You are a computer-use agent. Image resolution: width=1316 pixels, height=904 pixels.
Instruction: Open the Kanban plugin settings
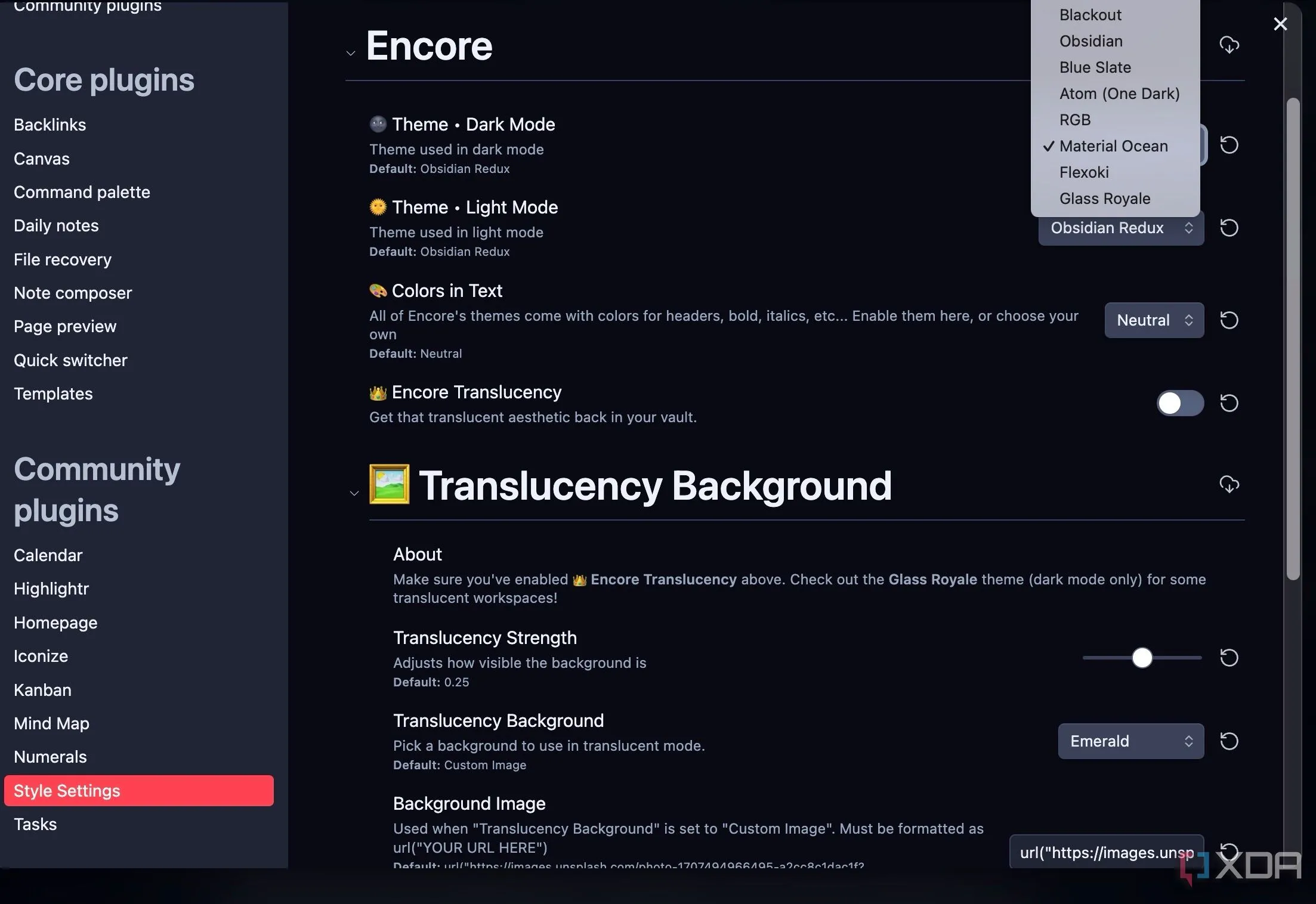point(42,690)
